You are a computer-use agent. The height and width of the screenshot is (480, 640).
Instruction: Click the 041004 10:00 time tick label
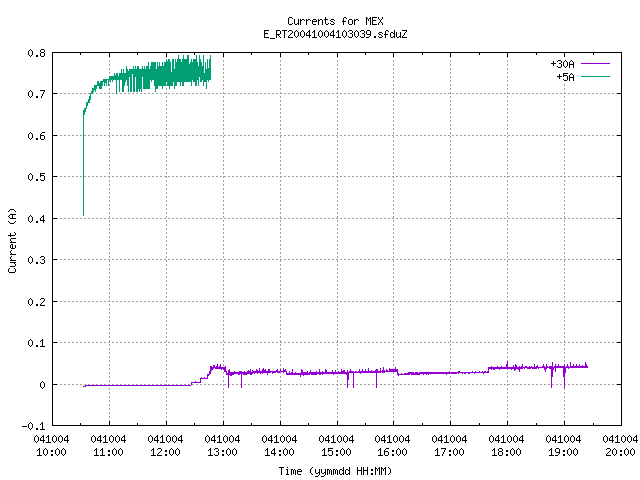point(51,446)
